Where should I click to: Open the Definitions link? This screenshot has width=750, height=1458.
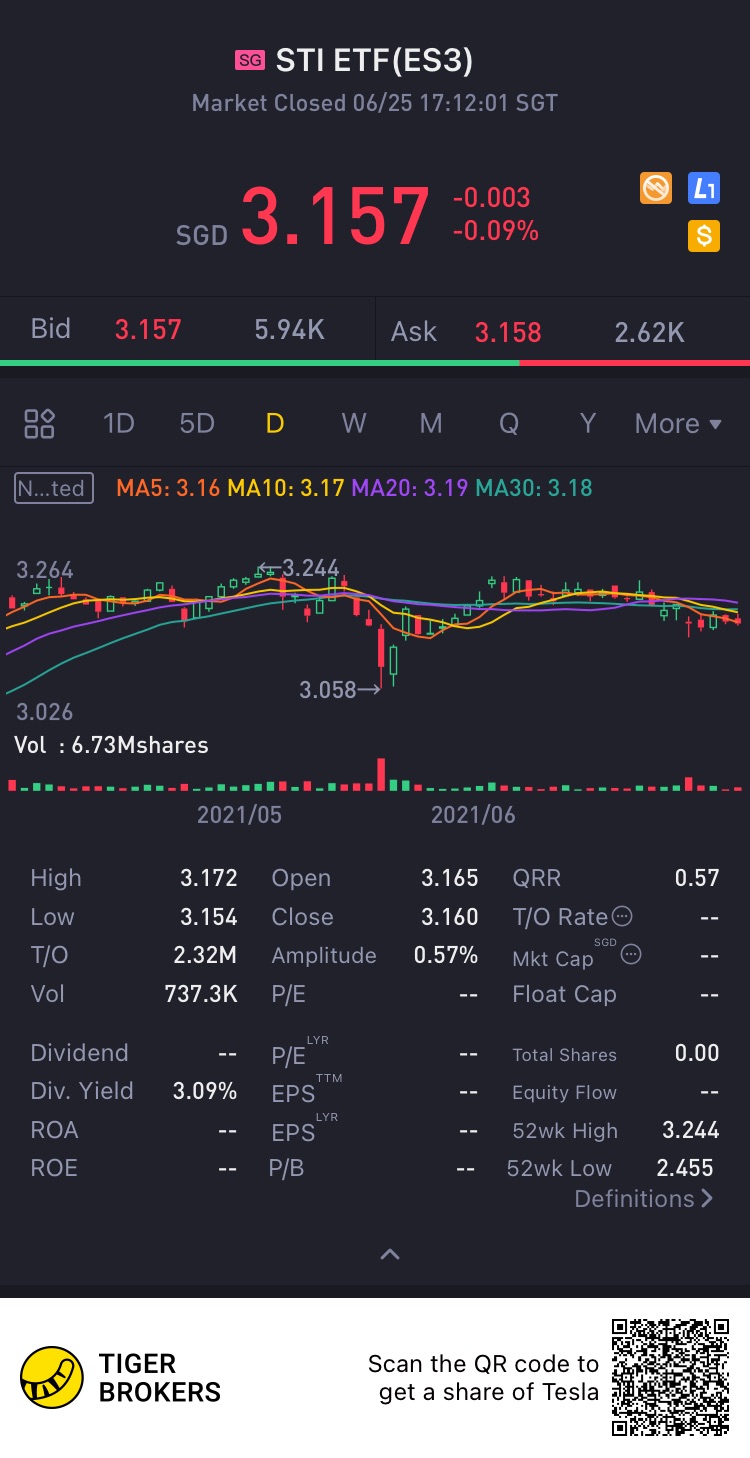click(644, 1199)
